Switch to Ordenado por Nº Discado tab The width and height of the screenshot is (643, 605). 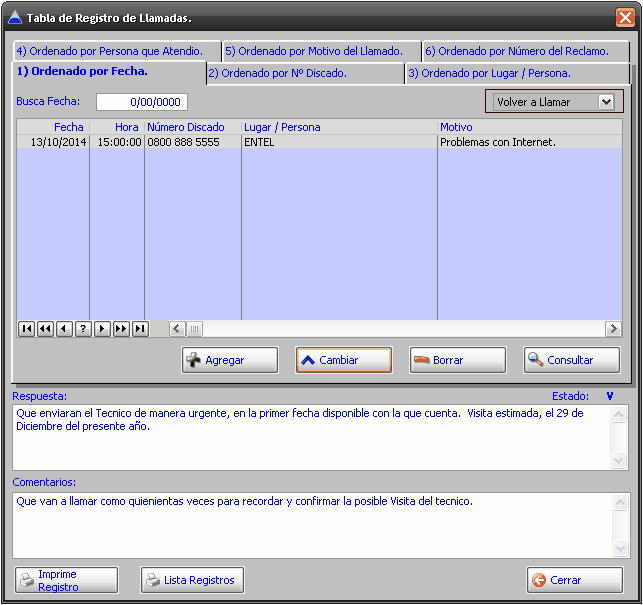305,73
